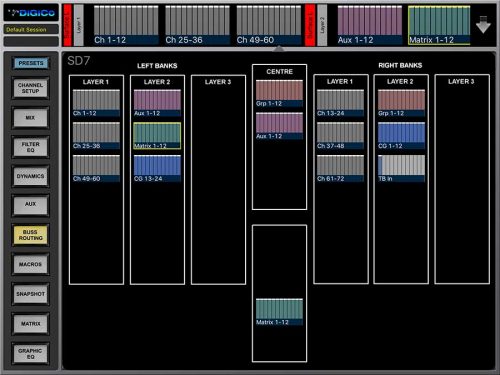The width and height of the screenshot is (500, 375).
Task: Open the Presets button
Action: click(31, 63)
